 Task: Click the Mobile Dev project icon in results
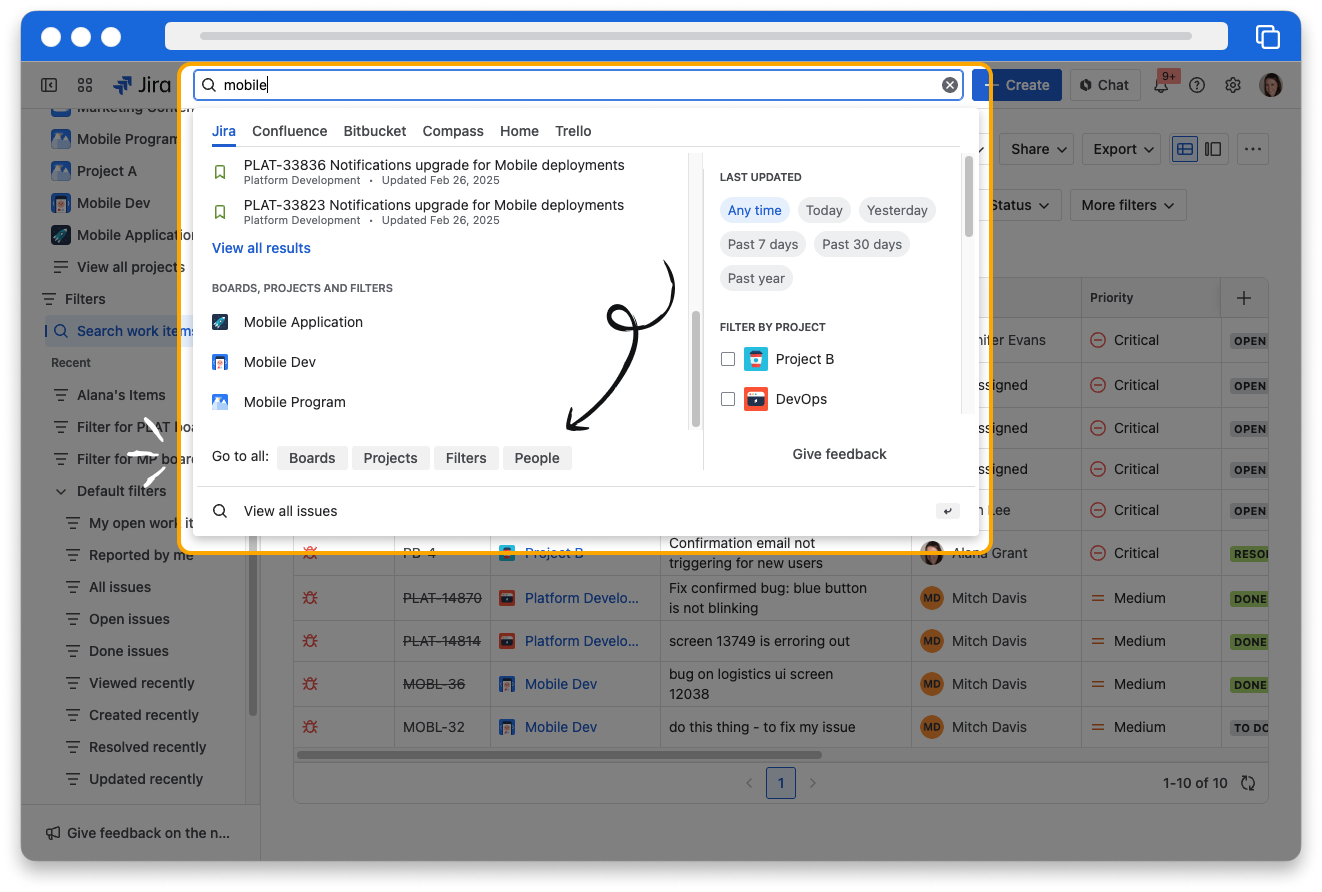pos(220,362)
